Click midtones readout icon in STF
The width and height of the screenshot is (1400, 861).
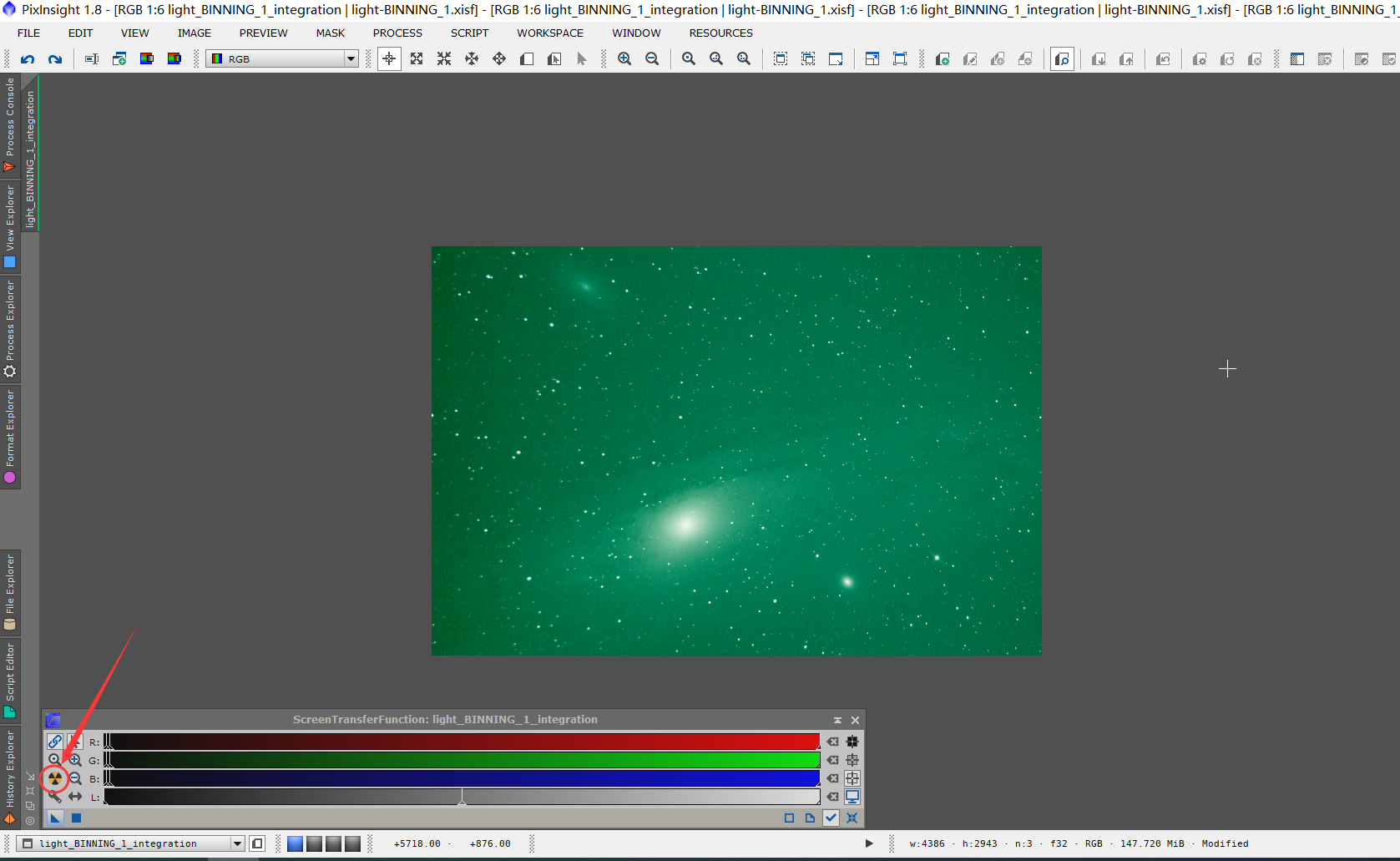coord(852,760)
